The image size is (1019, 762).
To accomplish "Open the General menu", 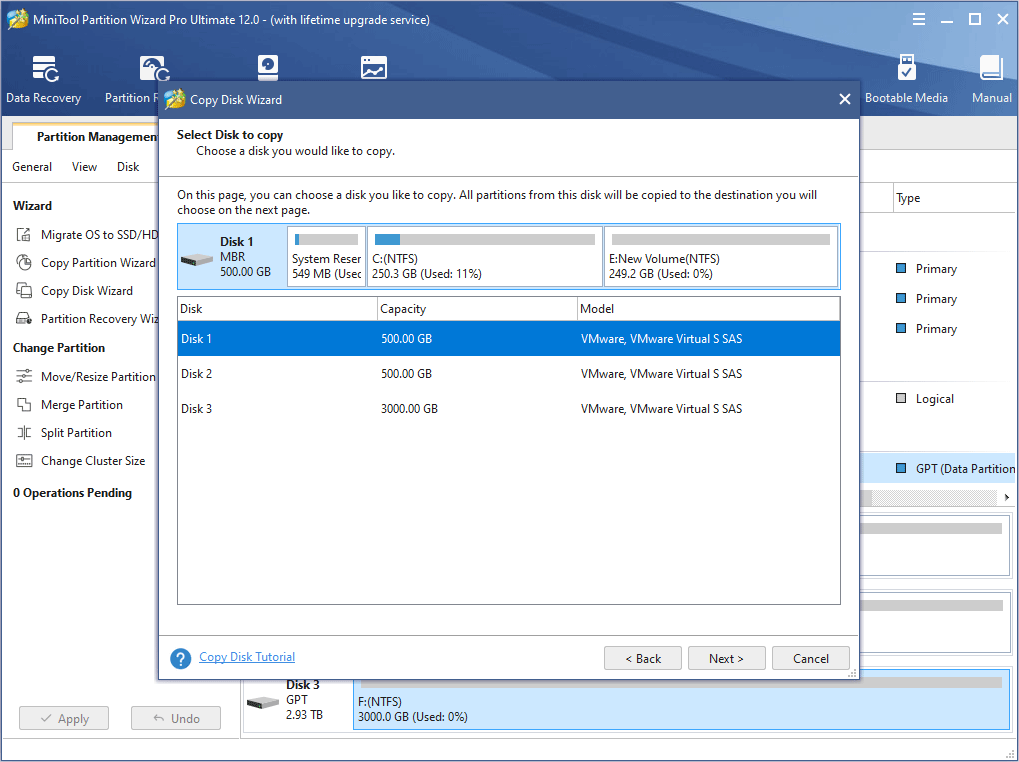I will [32, 167].
